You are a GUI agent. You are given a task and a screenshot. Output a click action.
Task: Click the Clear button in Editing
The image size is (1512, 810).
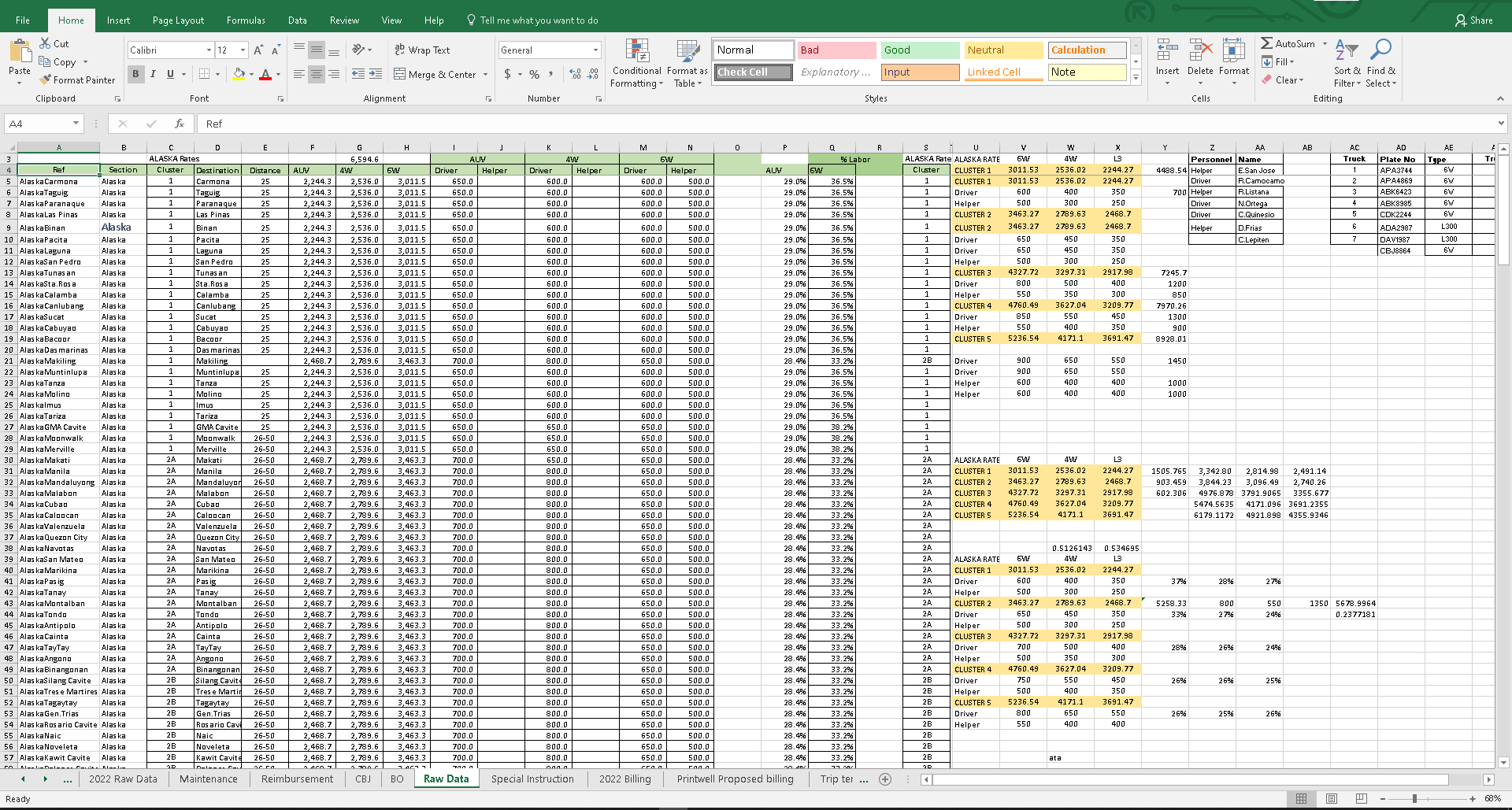coord(1283,80)
